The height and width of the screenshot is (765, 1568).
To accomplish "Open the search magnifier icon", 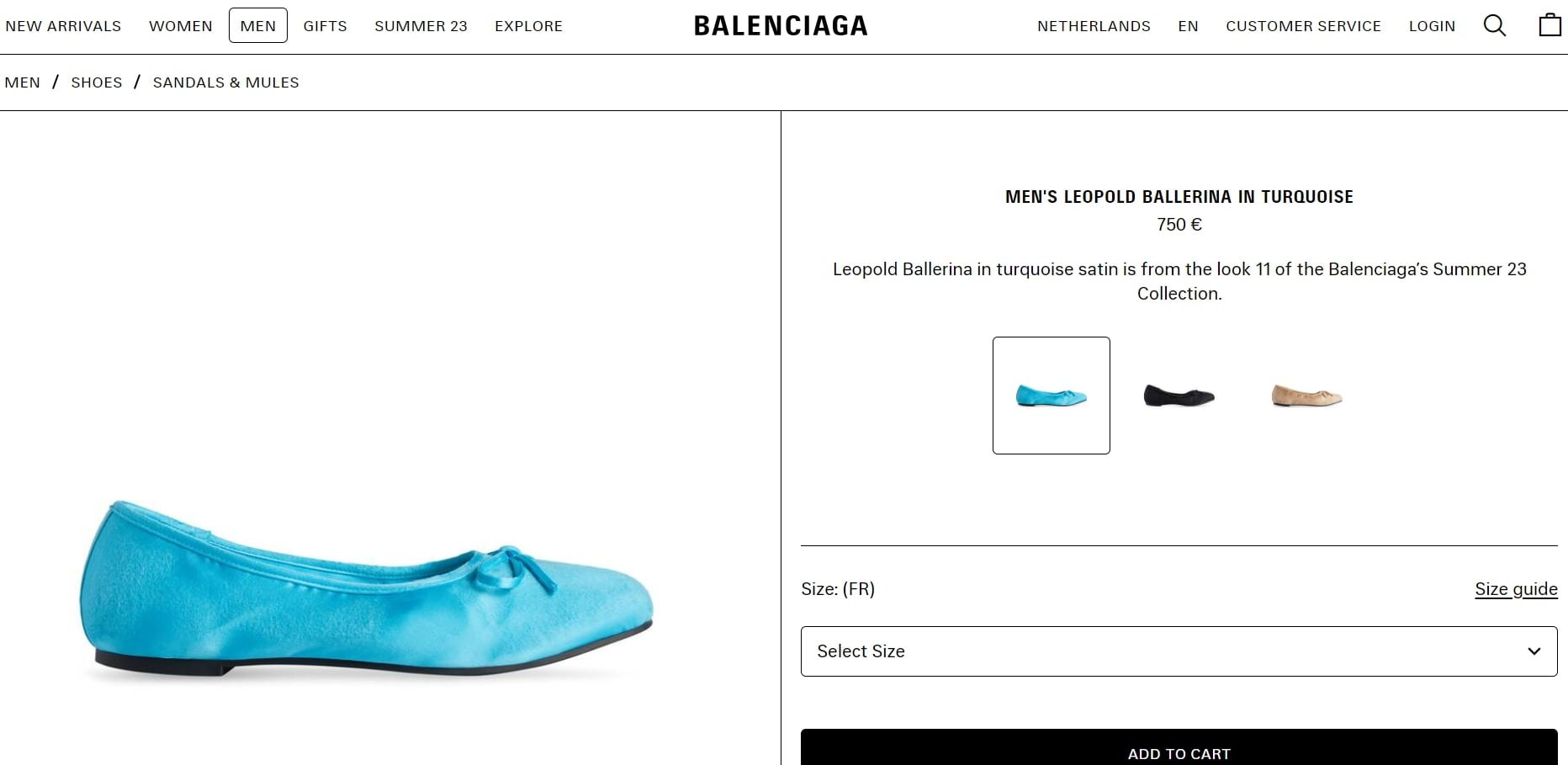I will [1494, 26].
